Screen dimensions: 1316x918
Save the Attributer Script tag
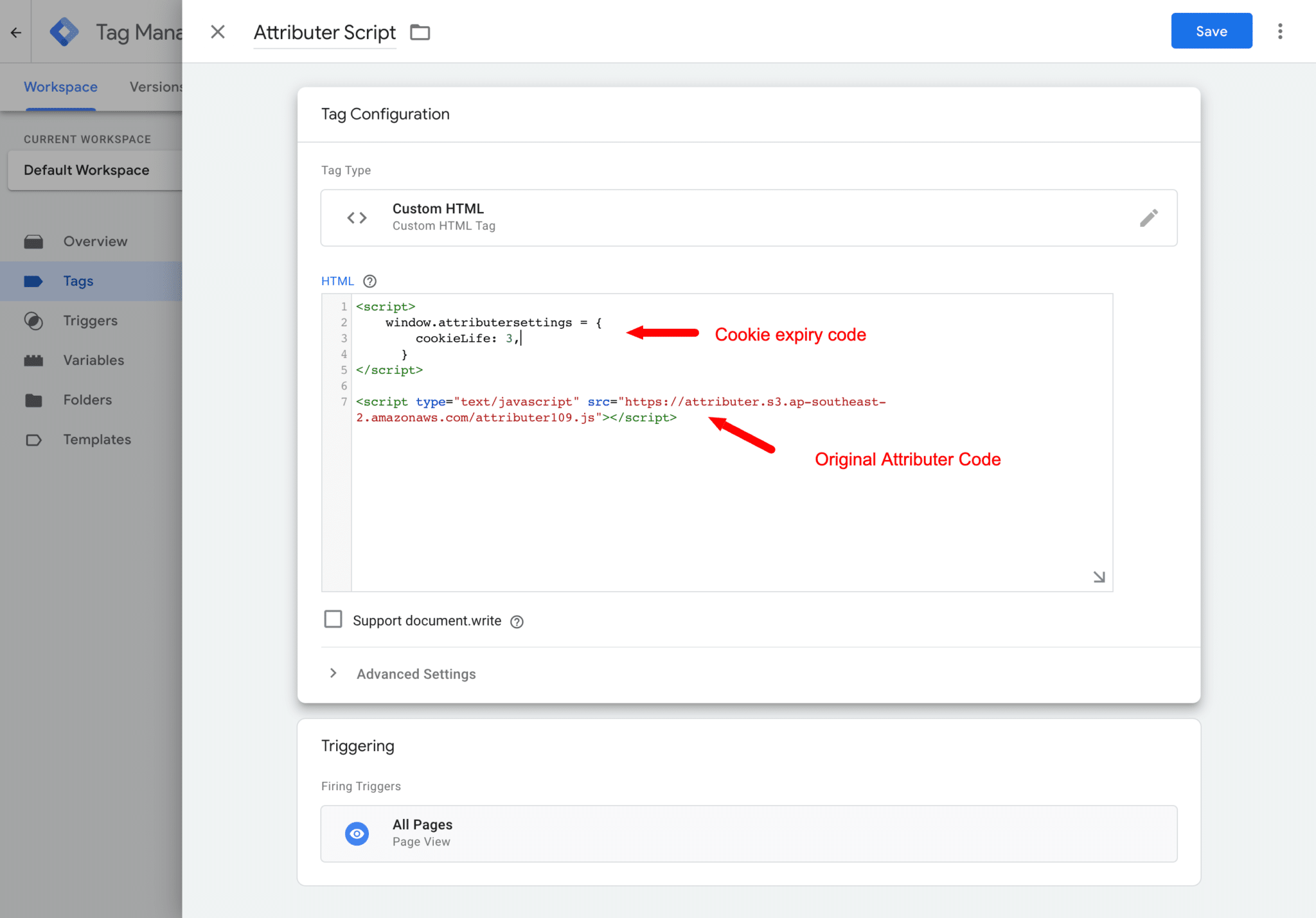click(1211, 30)
